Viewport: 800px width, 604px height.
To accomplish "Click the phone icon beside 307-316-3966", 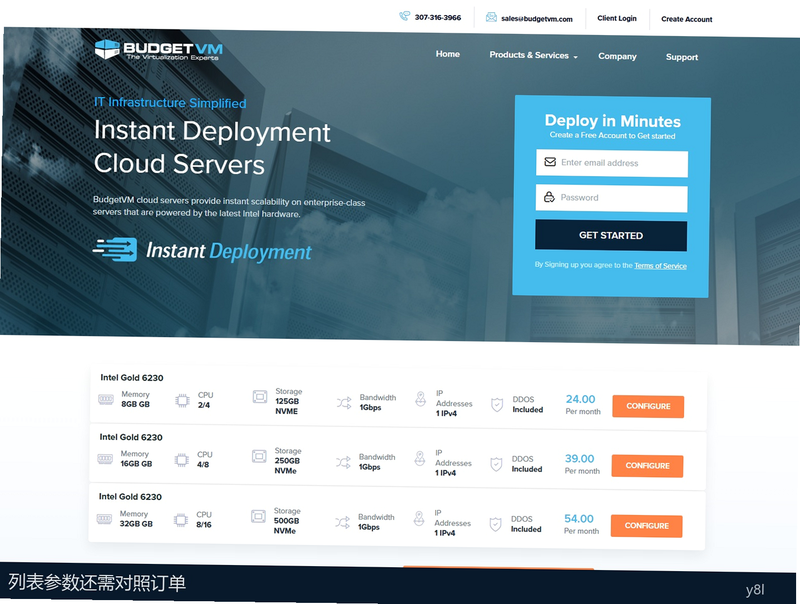I will click(x=404, y=16).
